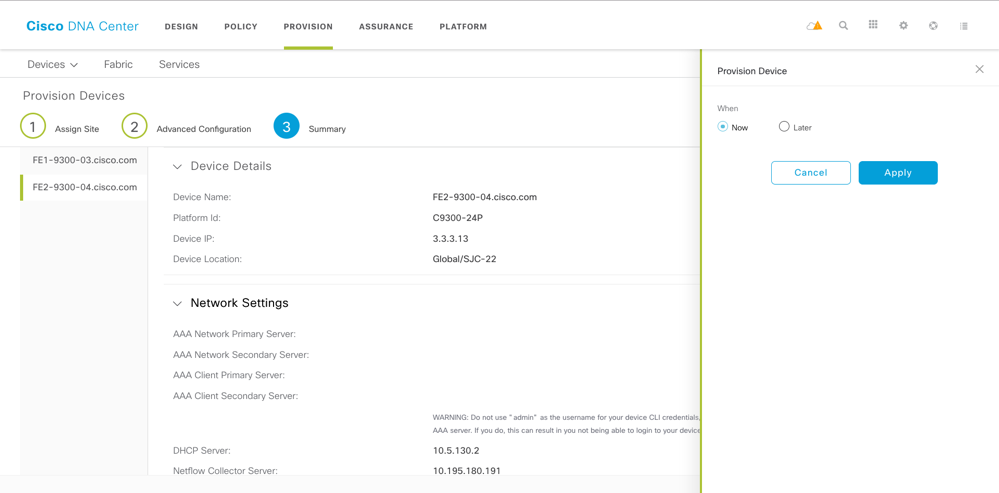Click the DHCP Server value 10.5.130.2

(x=456, y=450)
